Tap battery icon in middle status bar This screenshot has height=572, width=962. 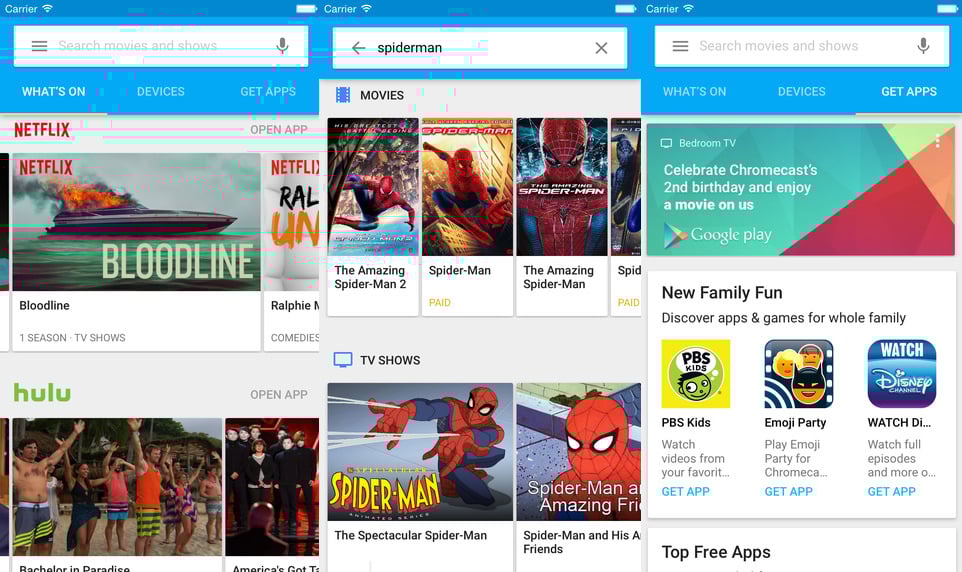tap(625, 9)
